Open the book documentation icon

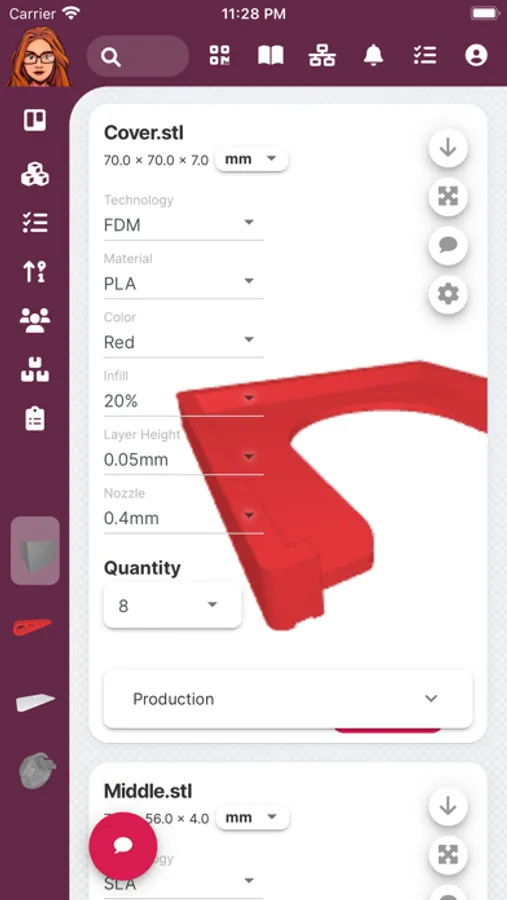[270, 56]
